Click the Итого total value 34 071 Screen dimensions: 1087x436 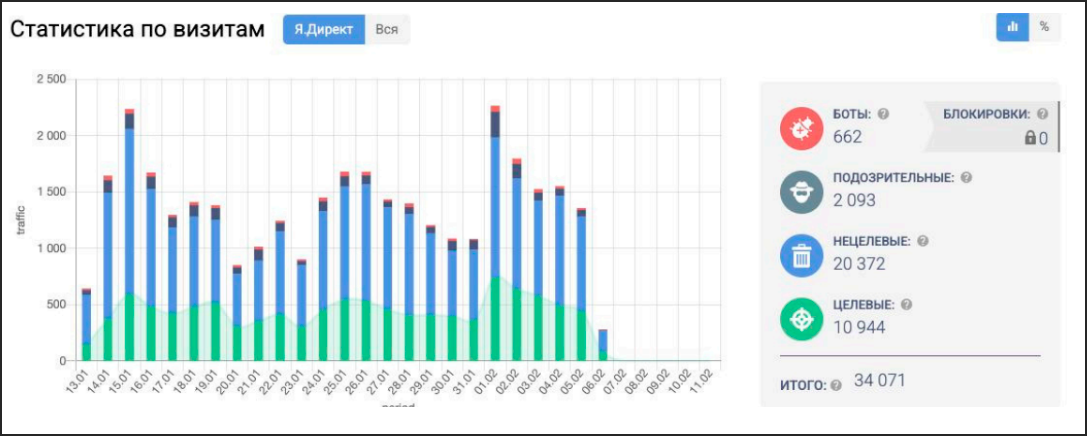pos(879,381)
